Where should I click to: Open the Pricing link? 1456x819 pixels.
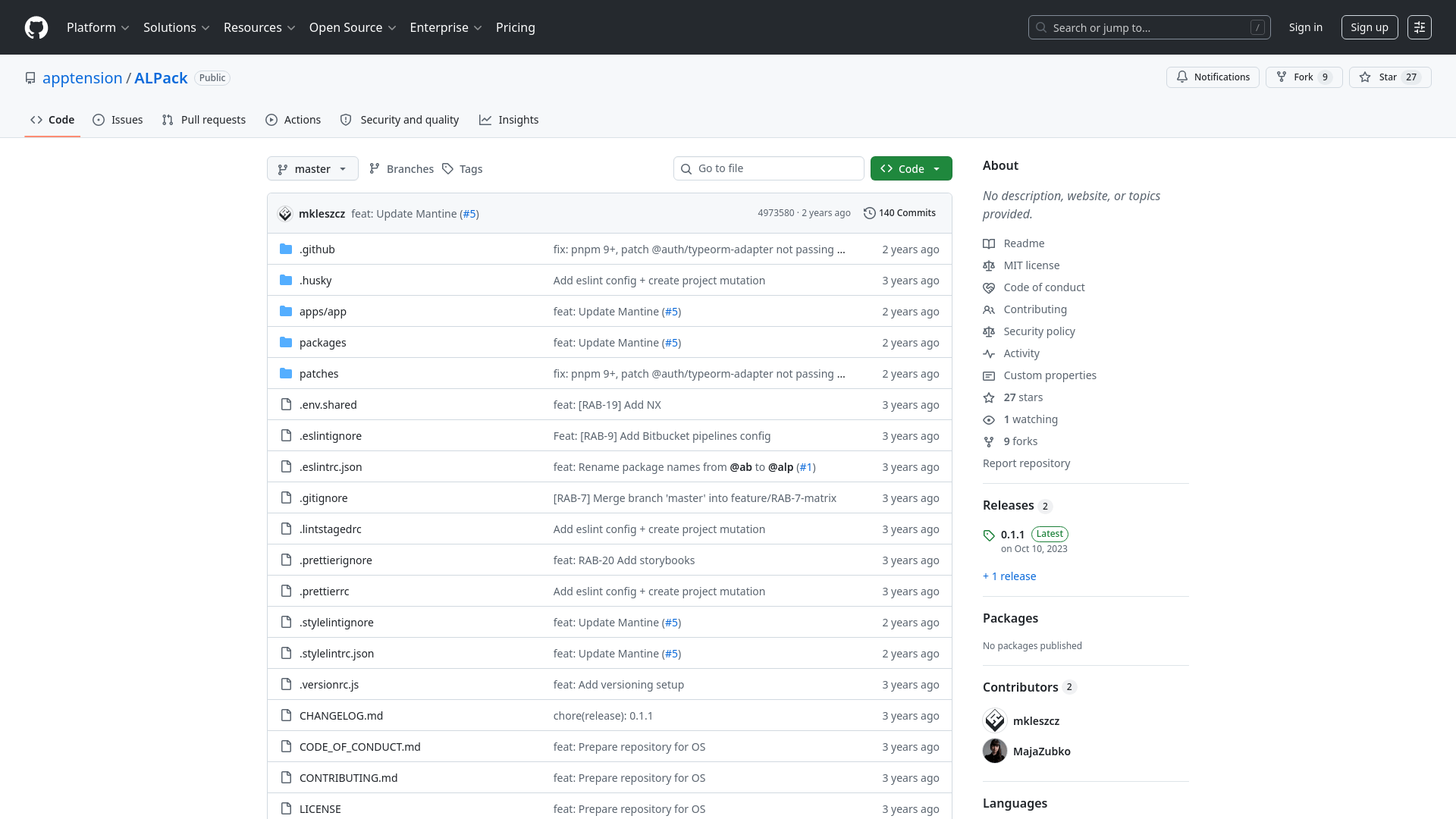point(516,27)
